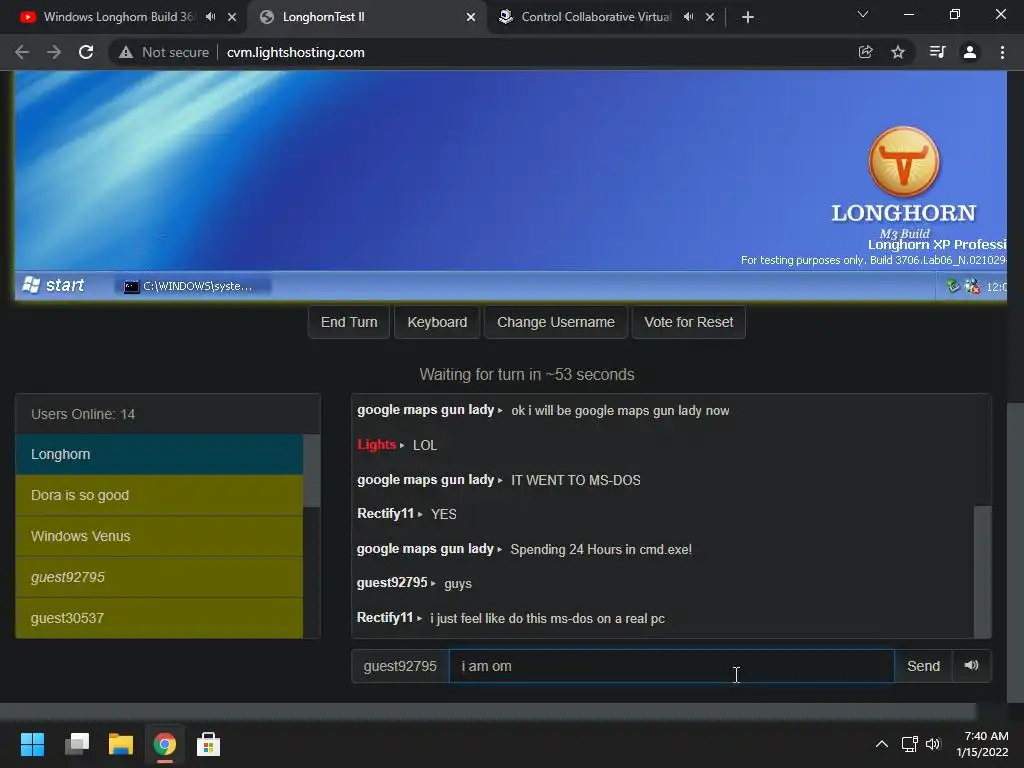Viewport: 1024px width, 768px height.
Task: Select guest30537 in the users list
Action: [x=159, y=618]
